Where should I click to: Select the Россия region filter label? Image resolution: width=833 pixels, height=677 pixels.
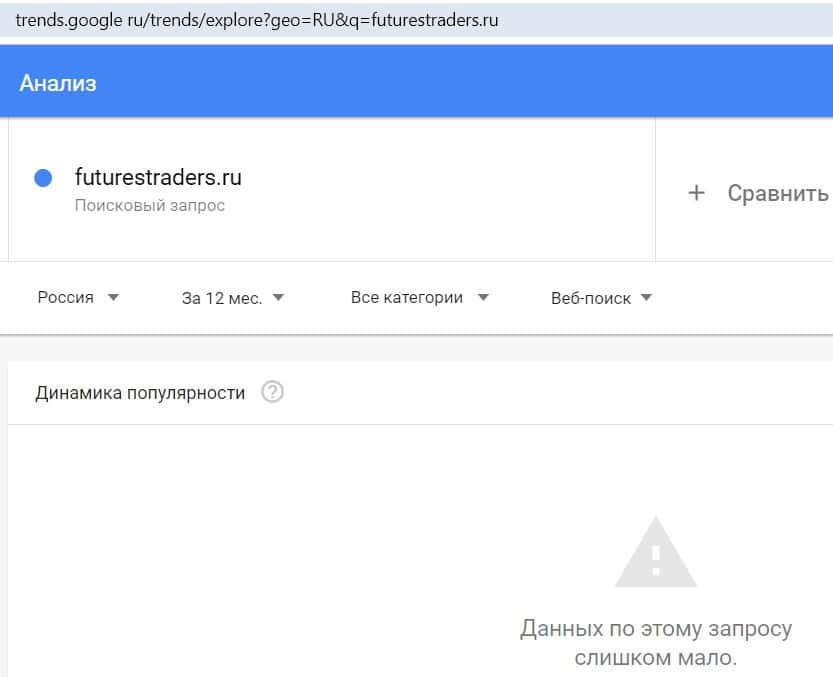pyautogui.click(x=65, y=297)
